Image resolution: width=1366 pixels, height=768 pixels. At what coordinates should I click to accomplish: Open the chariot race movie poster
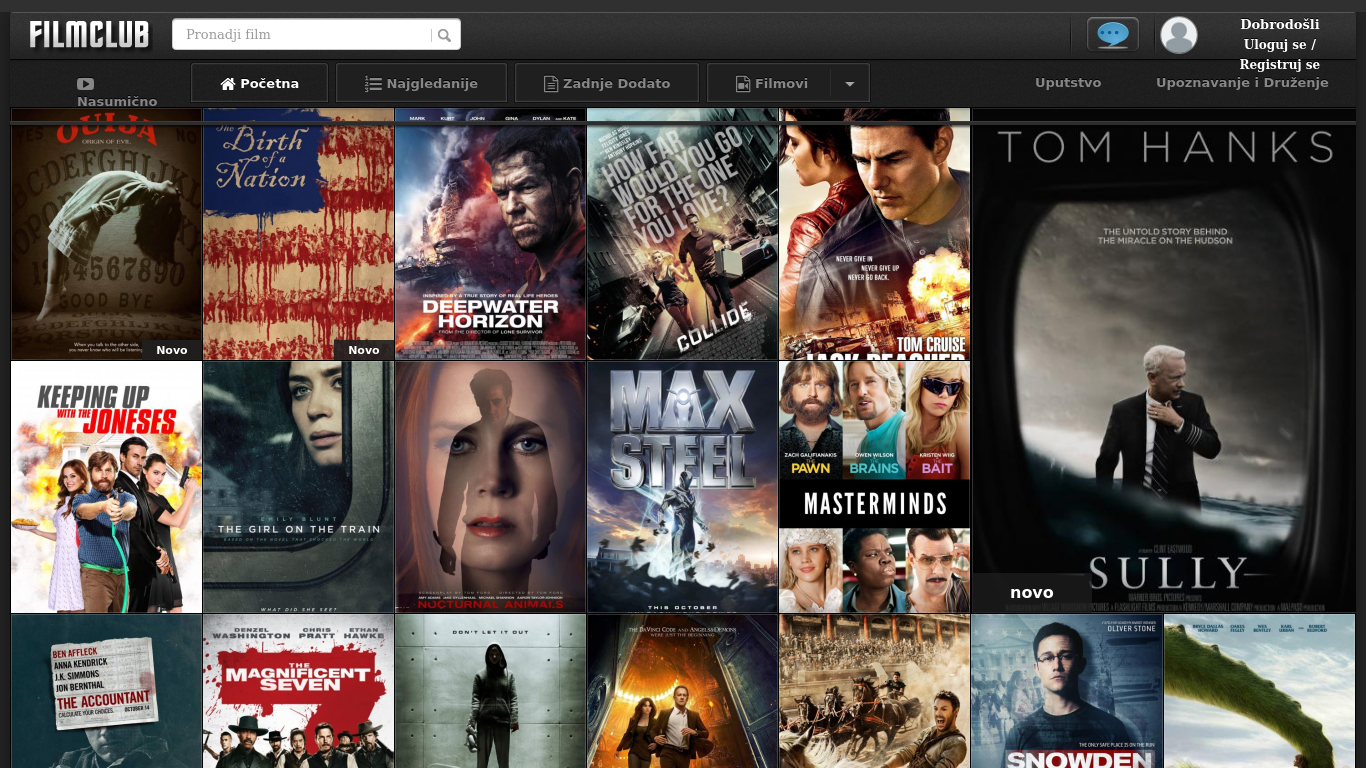(x=874, y=691)
